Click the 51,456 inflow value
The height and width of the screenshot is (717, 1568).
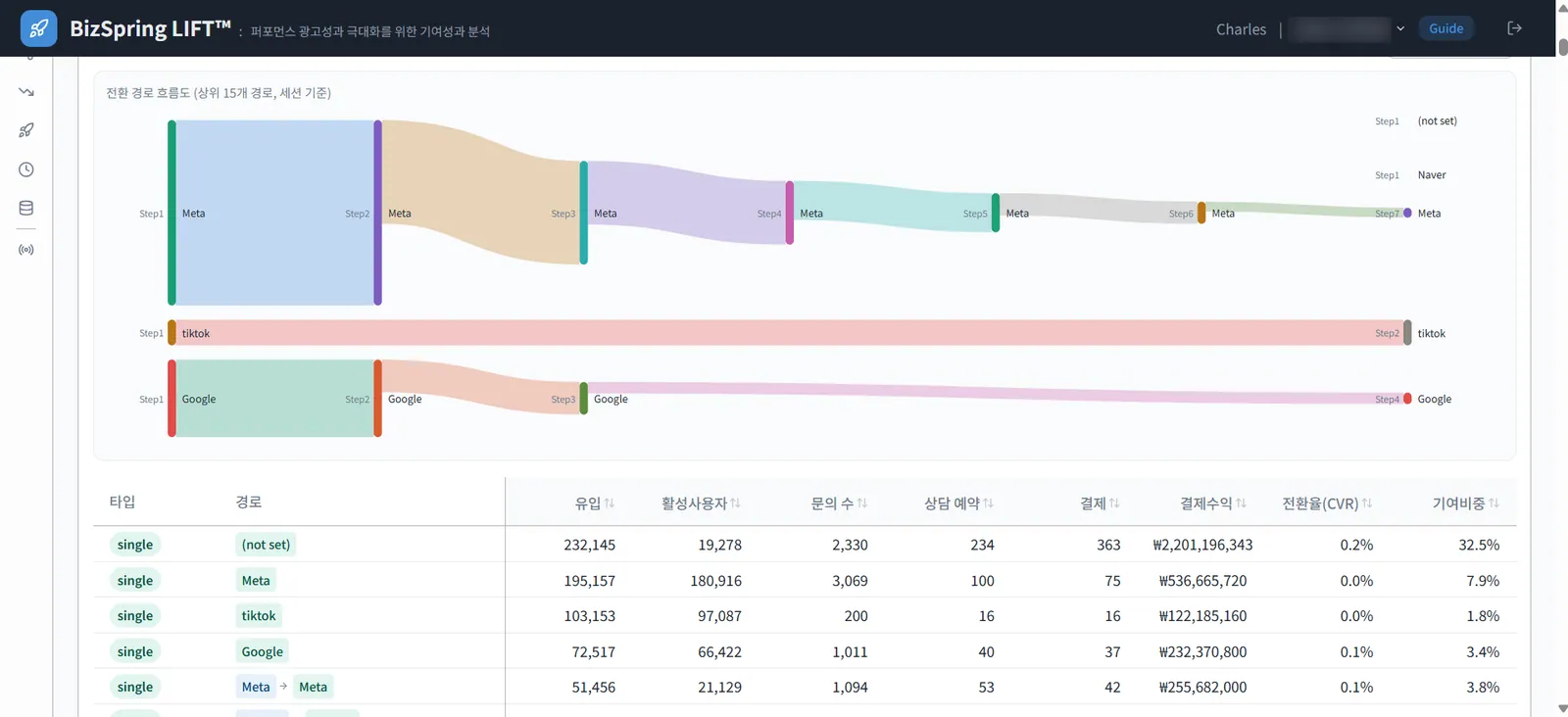(x=593, y=688)
